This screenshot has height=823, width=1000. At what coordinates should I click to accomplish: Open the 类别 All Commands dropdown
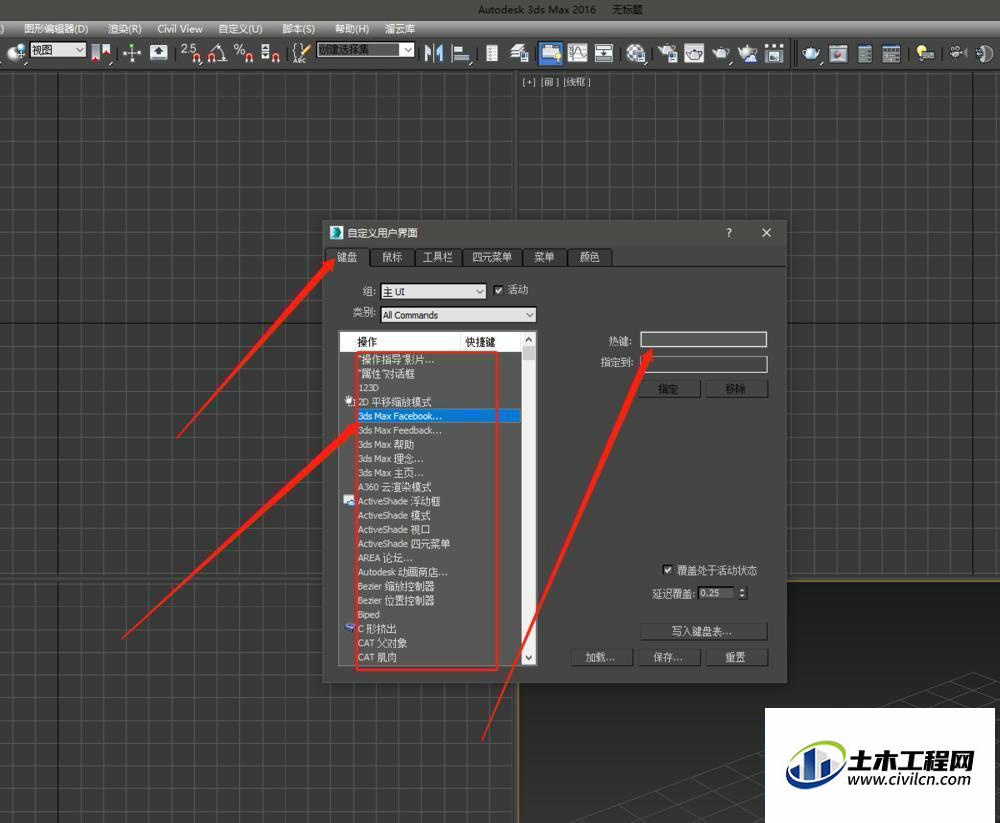(x=458, y=315)
